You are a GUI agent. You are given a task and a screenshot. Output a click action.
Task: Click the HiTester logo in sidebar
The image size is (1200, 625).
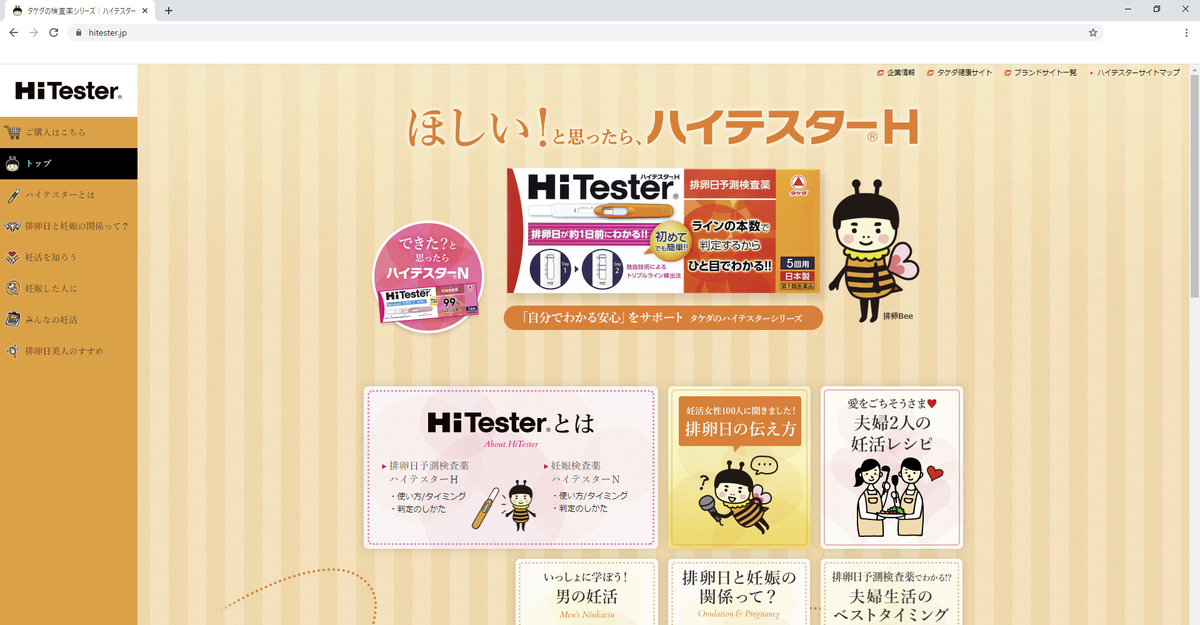(68, 91)
